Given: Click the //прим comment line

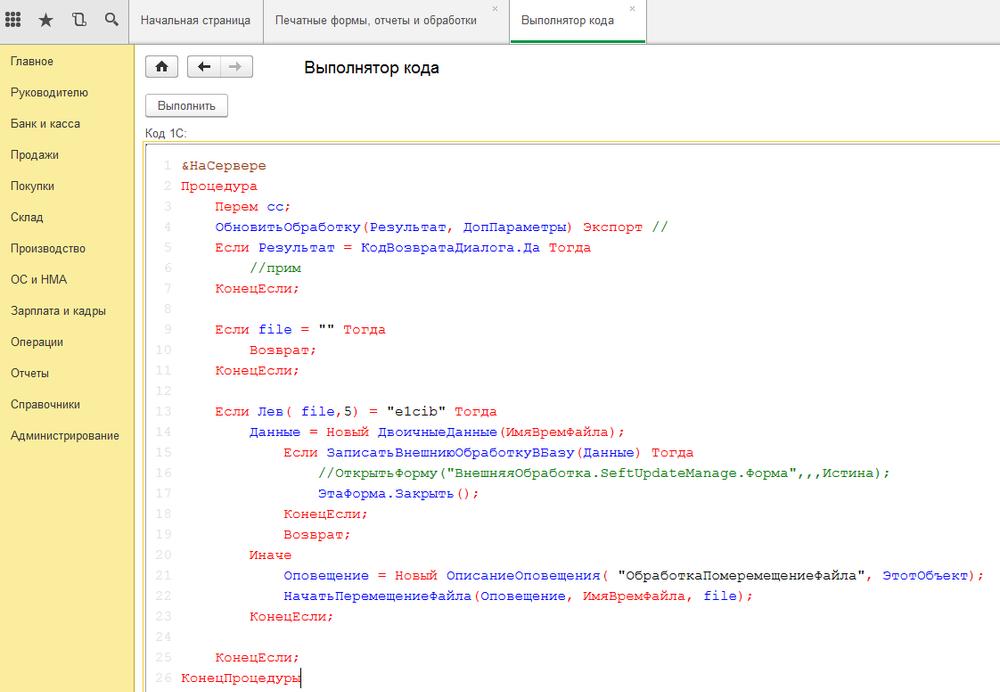Looking at the screenshot, I should tap(275, 268).
